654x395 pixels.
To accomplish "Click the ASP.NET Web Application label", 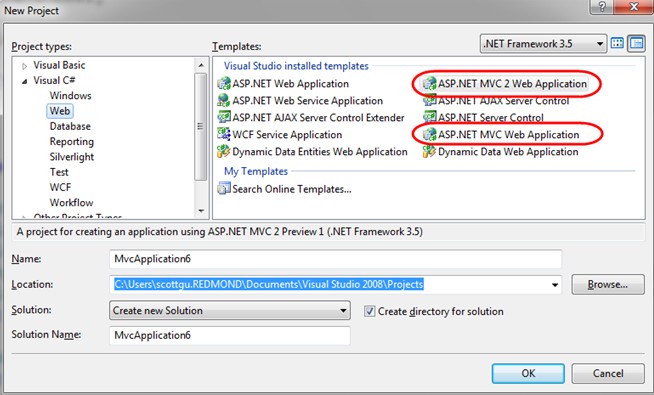I will [x=290, y=83].
